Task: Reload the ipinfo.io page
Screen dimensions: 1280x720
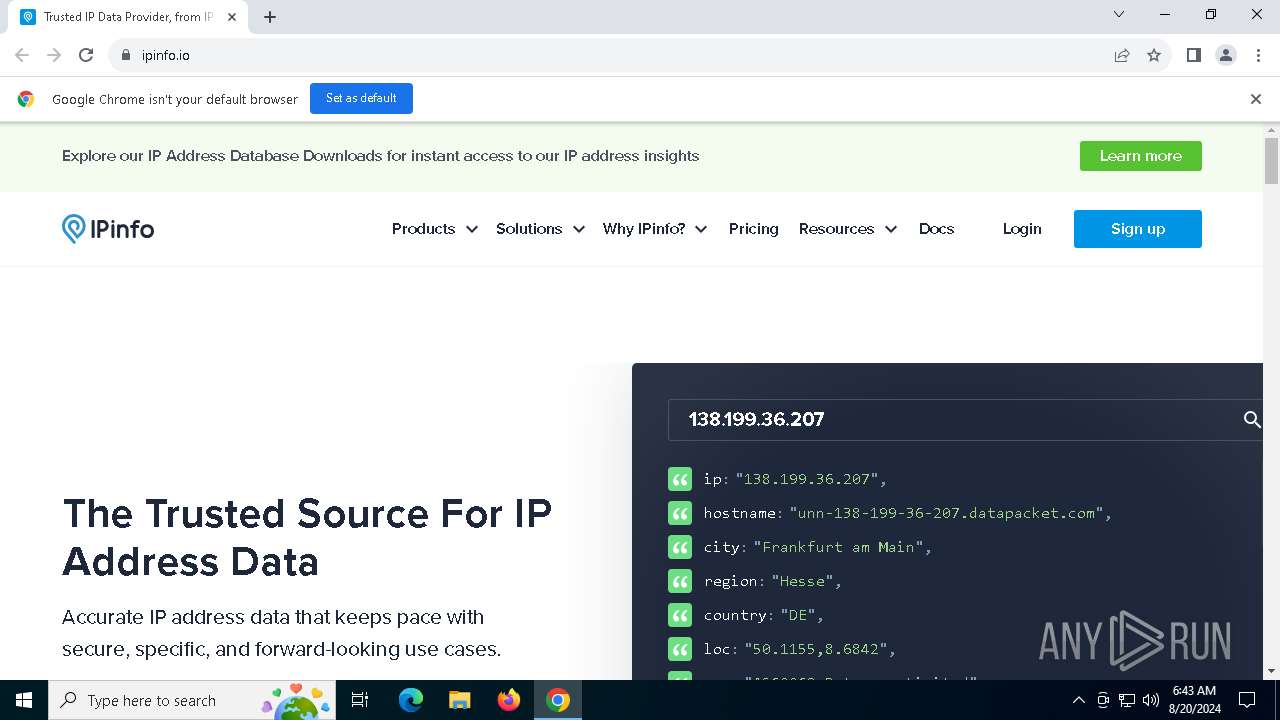Action: tap(86, 55)
